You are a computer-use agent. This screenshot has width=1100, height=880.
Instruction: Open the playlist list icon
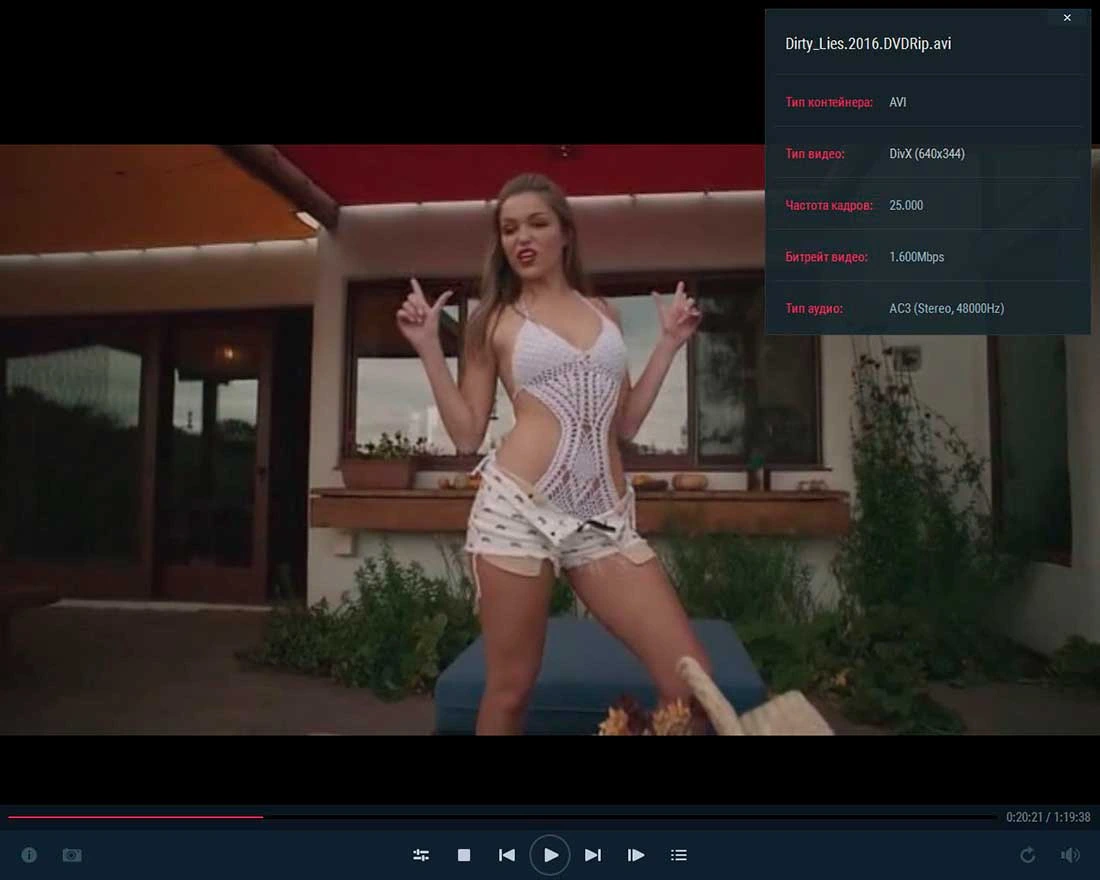pos(678,855)
